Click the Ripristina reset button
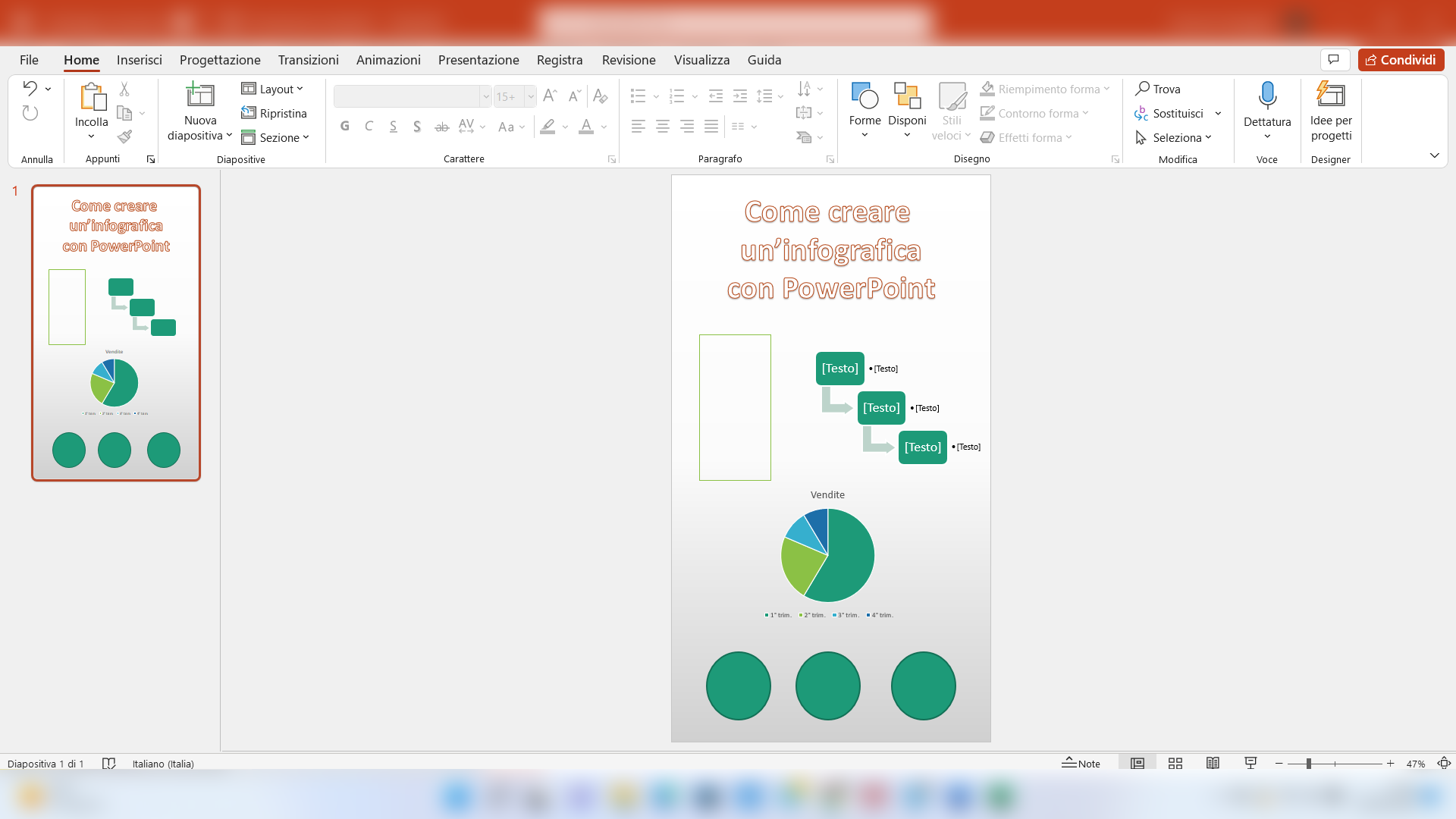Screen dimensions: 1456x819 point(275,113)
